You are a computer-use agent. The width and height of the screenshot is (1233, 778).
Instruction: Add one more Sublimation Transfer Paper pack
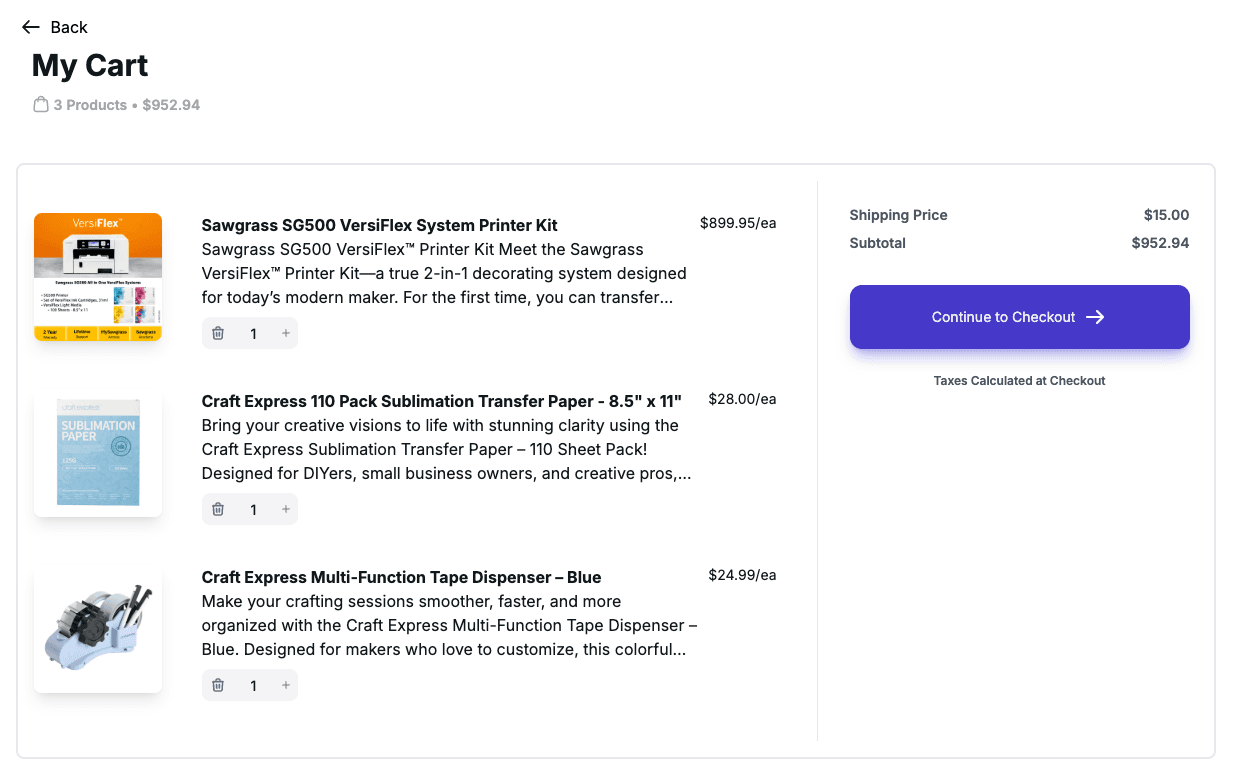pos(286,509)
